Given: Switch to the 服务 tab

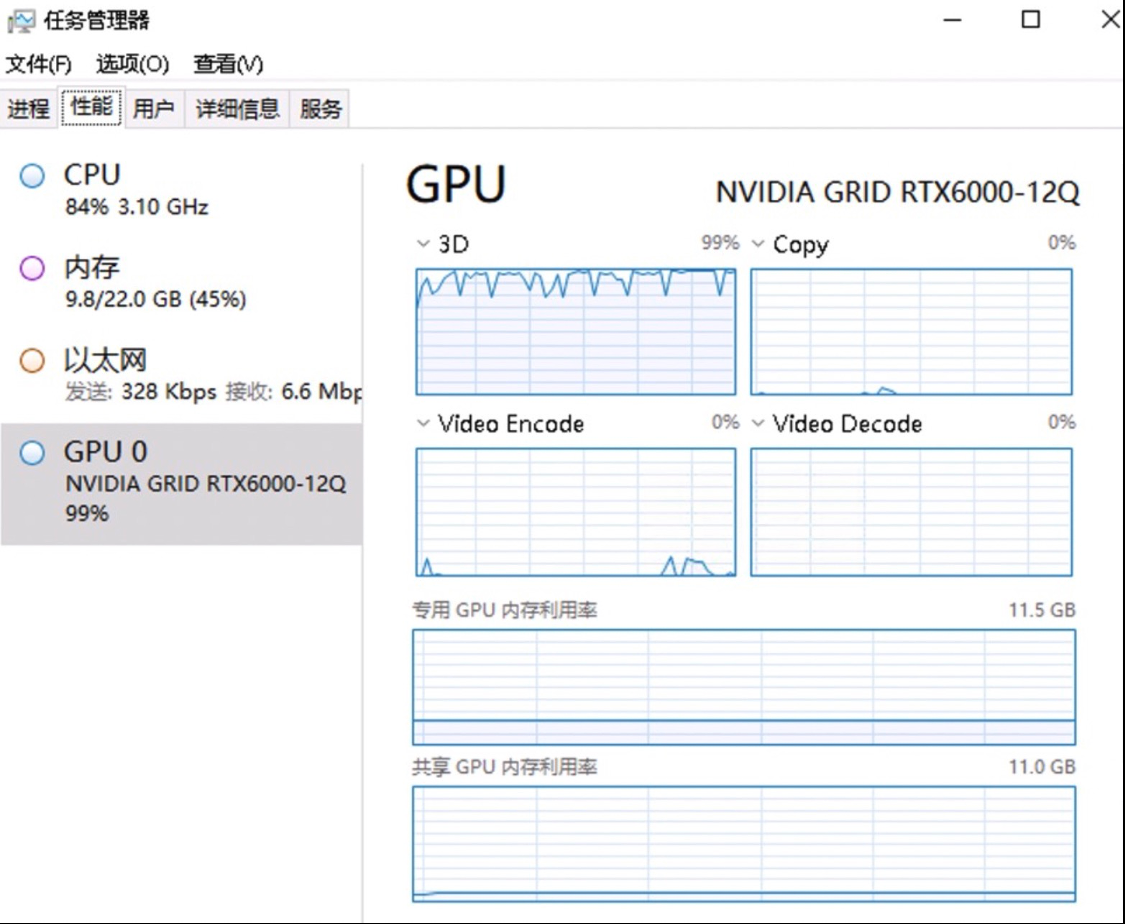Looking at the screenshot, I should [320, 109].
